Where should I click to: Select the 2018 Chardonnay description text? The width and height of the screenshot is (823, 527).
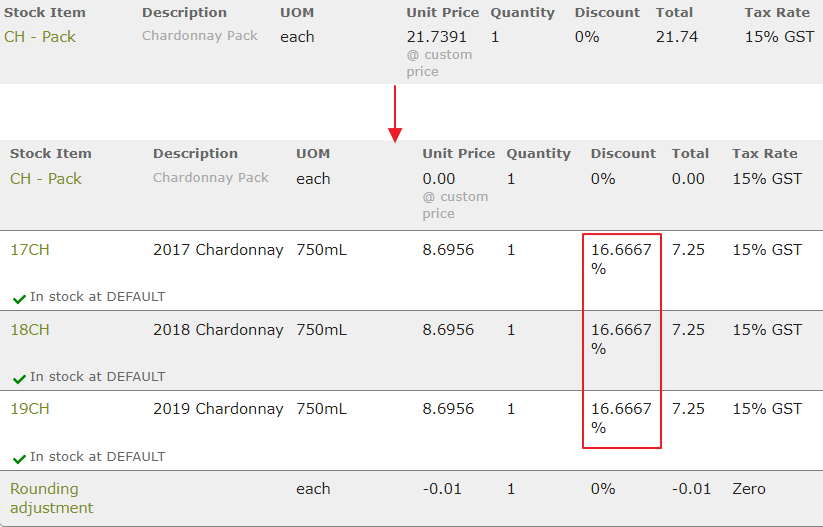218,330
